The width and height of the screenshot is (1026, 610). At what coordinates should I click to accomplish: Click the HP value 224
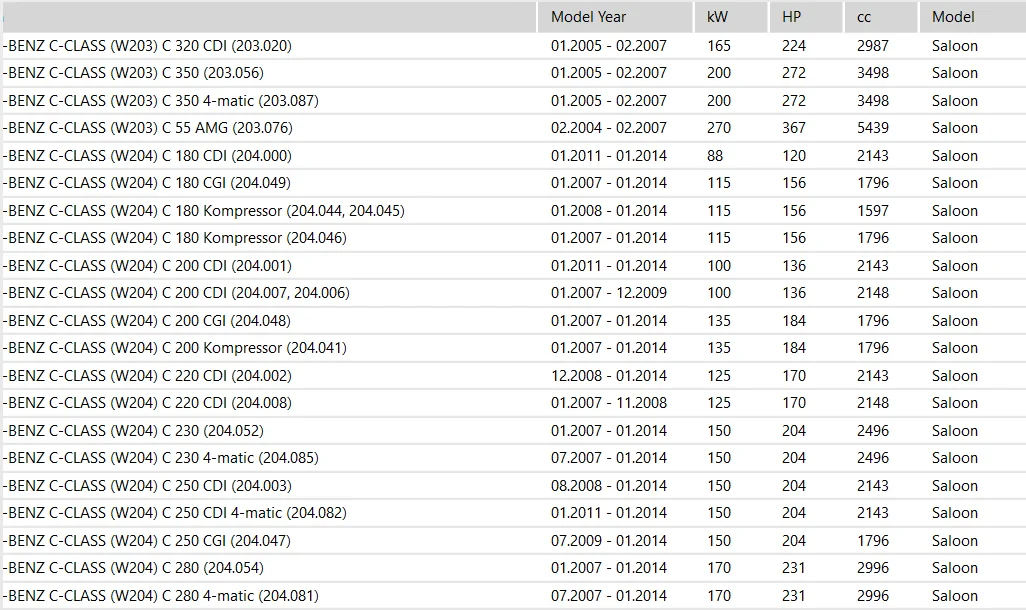794,46
